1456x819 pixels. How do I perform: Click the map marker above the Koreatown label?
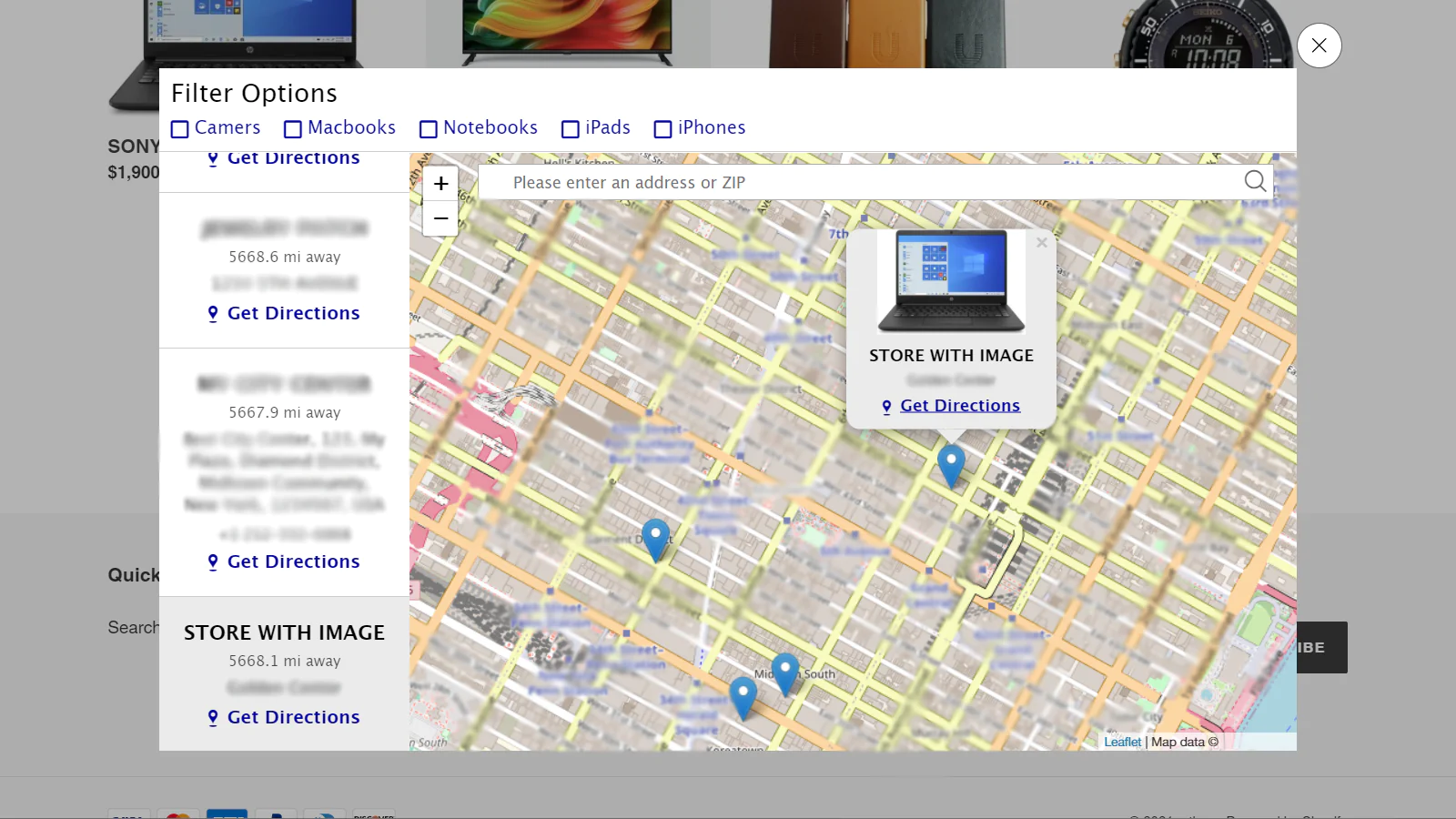[x=743, y=699]
